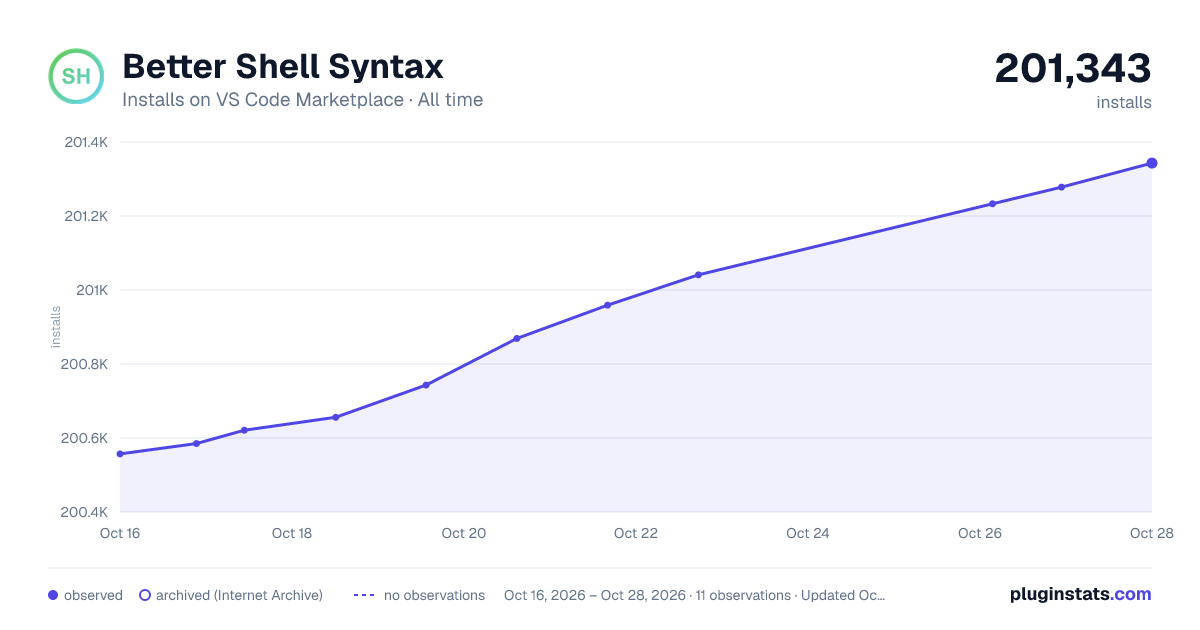The height and width of the screenshot is (630, 1200).
Task: Select the first data point at Oct 16
Action: 120,454
